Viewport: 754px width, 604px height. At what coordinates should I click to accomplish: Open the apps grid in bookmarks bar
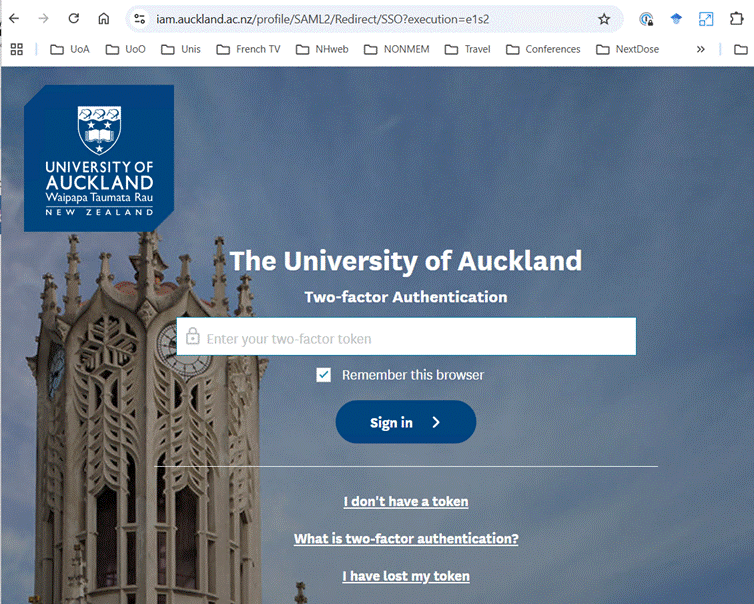tap(17, 49)
